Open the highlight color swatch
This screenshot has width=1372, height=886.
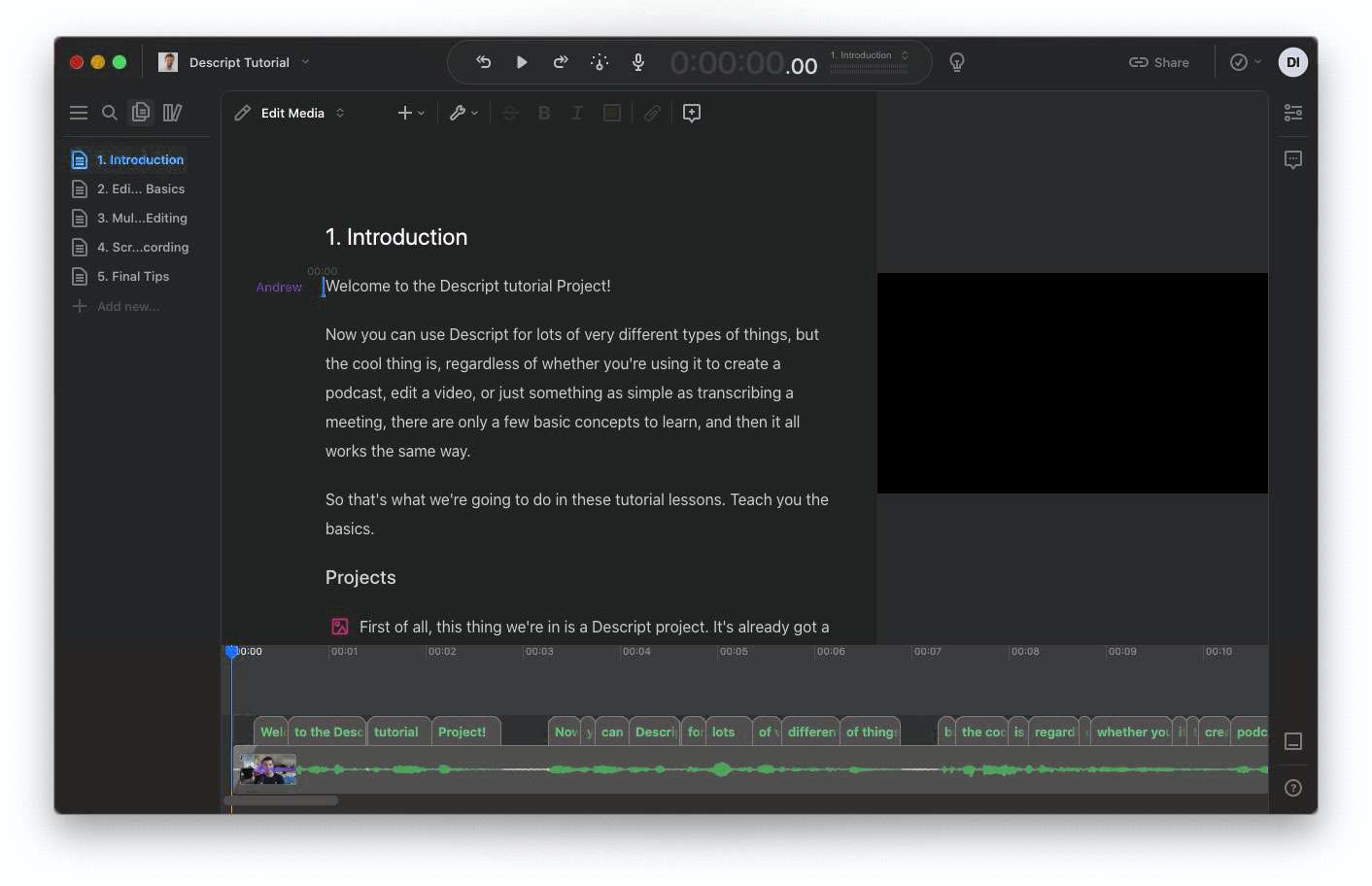[x=612, y=113]
